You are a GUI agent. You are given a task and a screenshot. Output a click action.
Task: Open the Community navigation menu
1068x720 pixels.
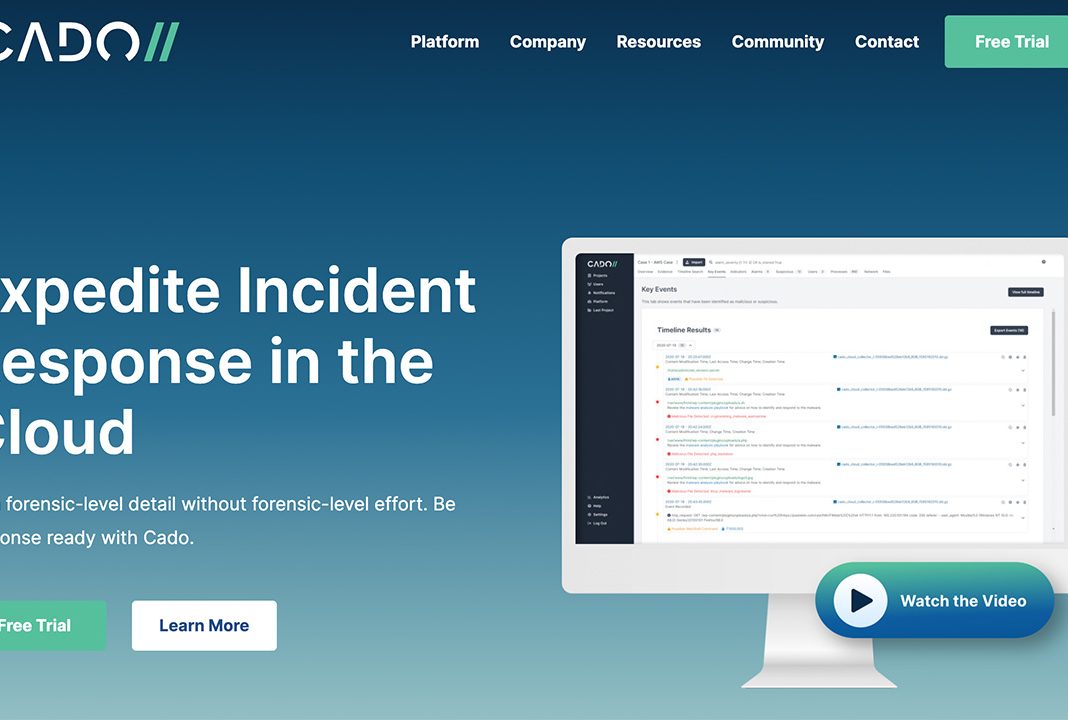pos(778,42)
